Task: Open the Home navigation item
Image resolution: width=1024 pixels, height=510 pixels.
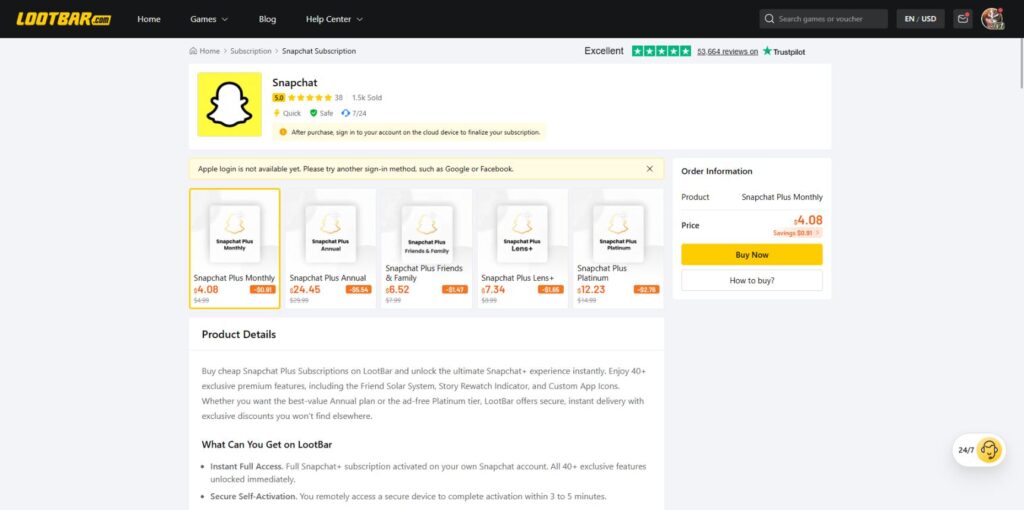Action: tap(149, 19)
